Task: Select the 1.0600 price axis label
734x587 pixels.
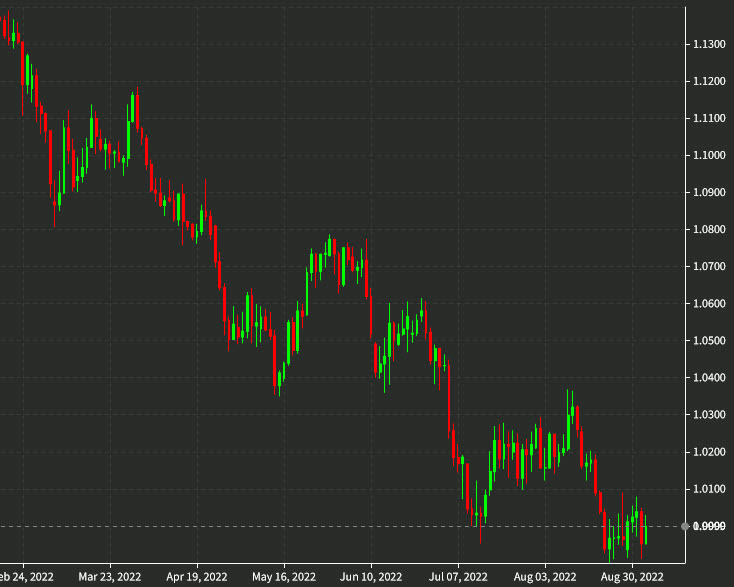Action: point(709,304)
